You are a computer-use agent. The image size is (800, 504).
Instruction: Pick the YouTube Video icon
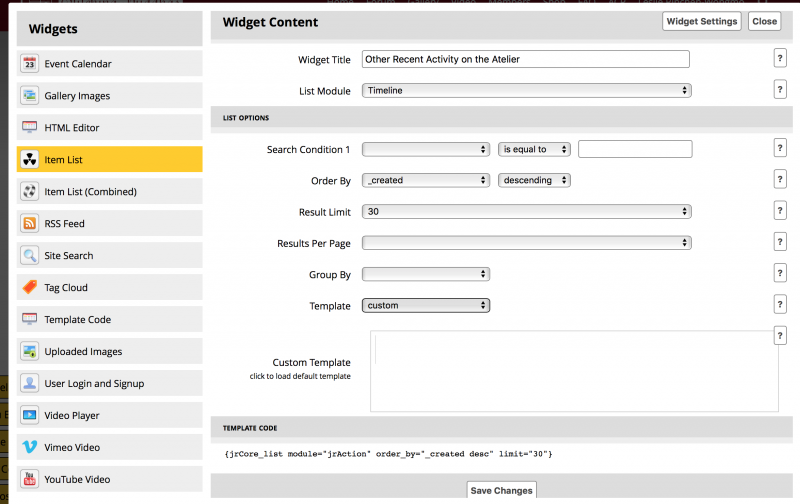29,480
